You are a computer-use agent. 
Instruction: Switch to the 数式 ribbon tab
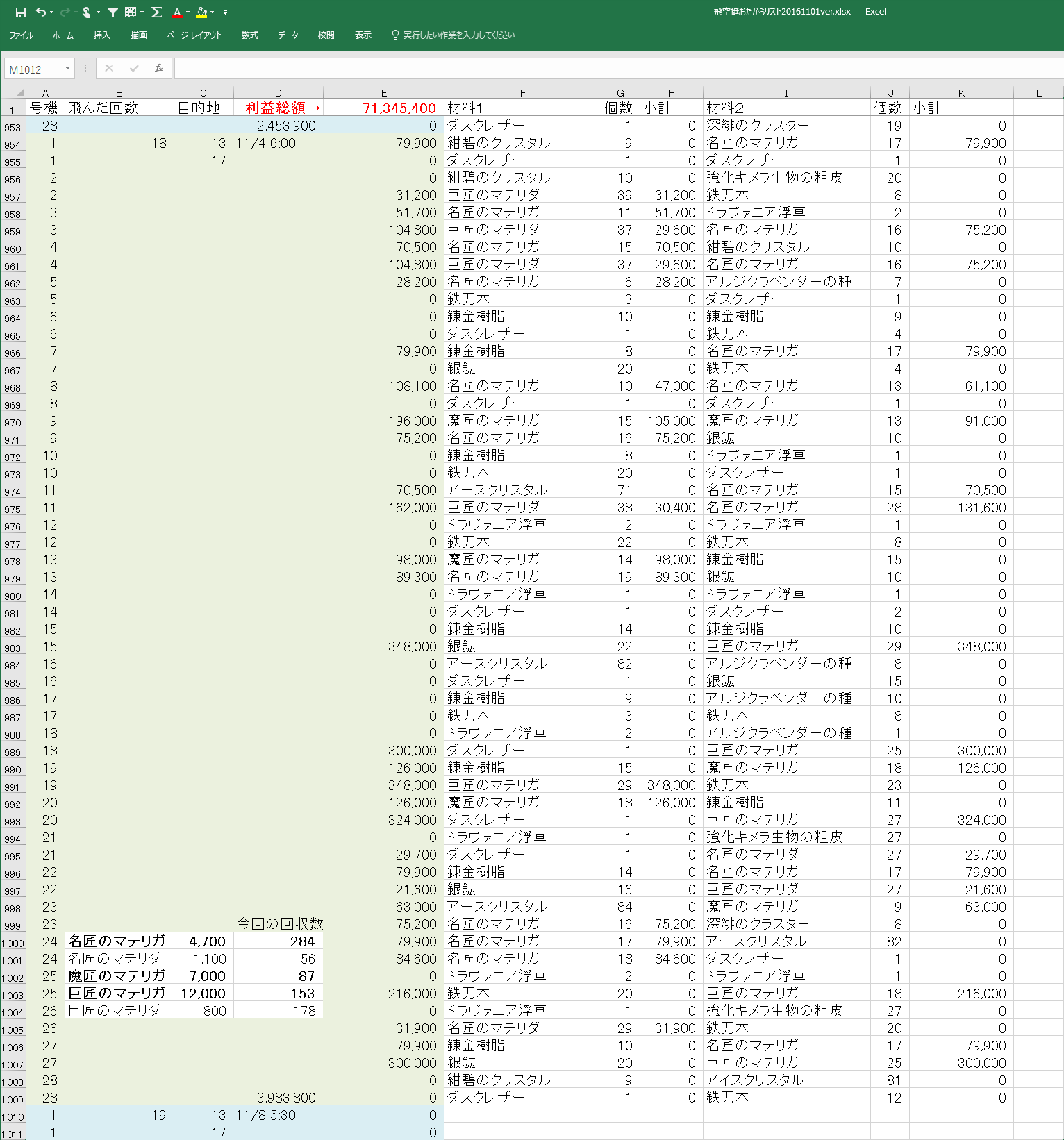click(249, 35)
